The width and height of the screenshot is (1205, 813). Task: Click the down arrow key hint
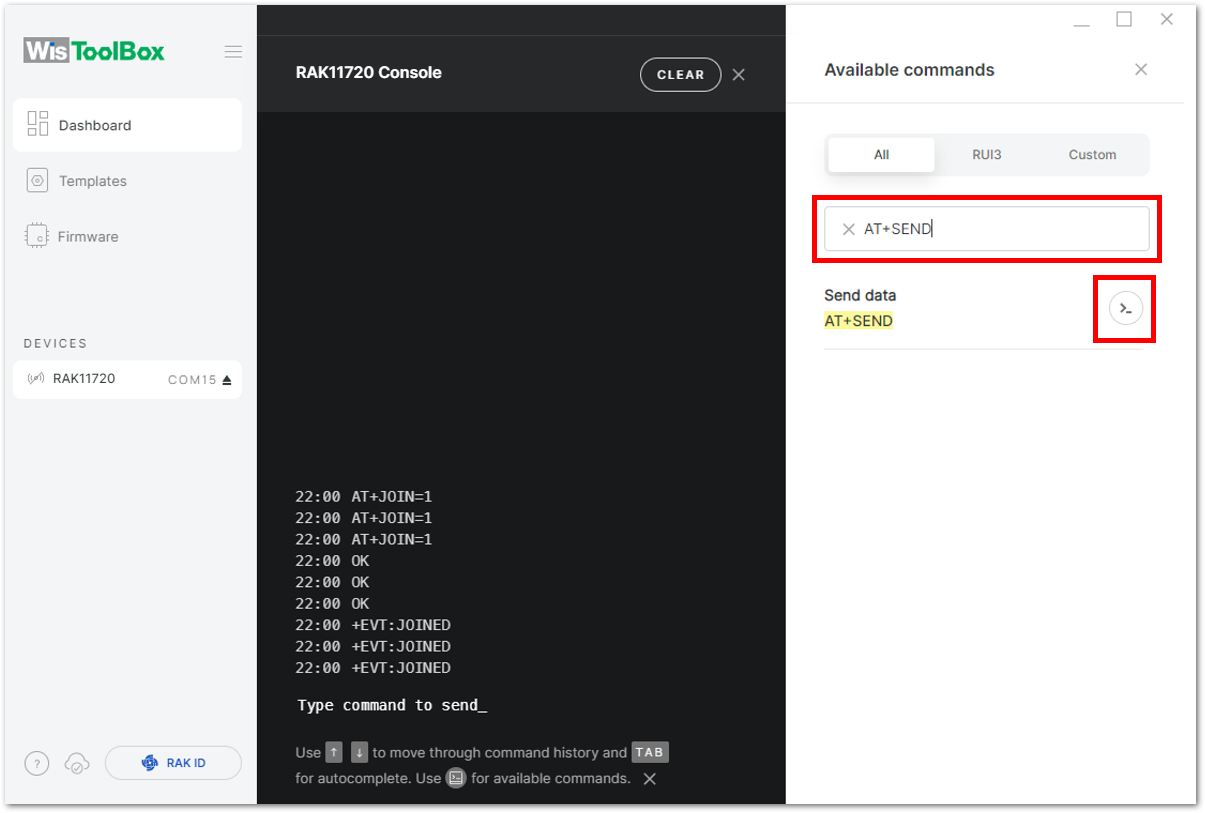point(360,753)
